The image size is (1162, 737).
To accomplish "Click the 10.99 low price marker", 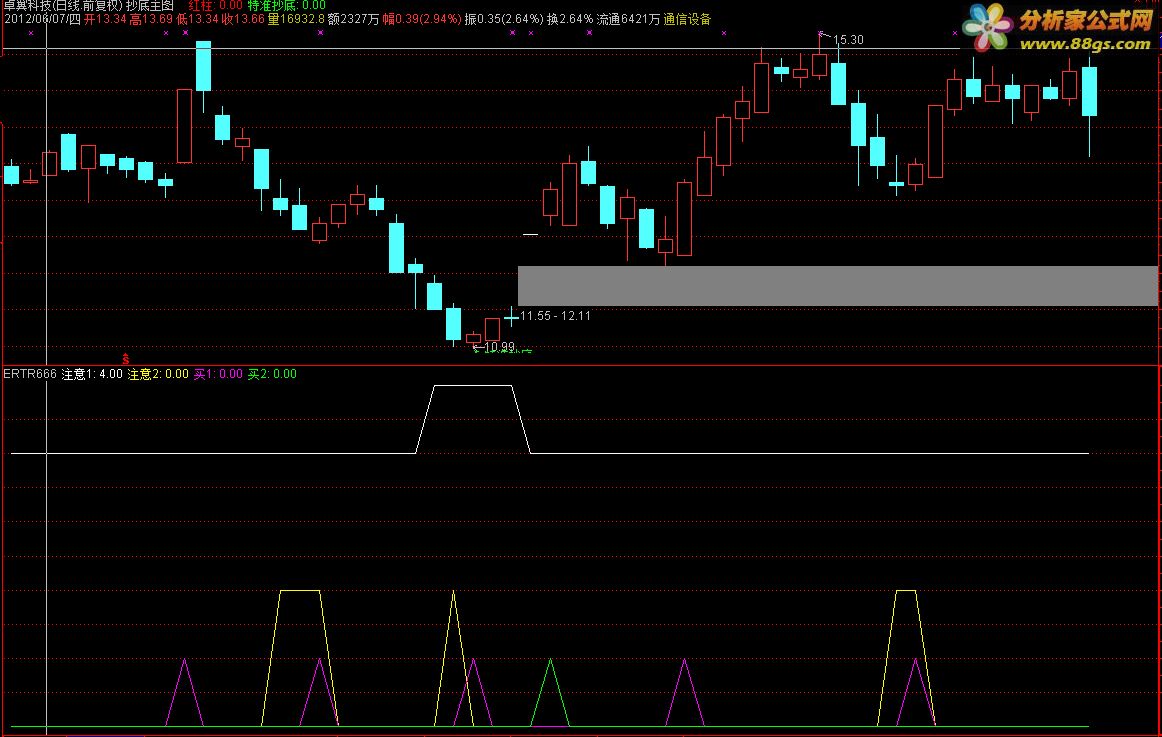I will click(x=499, y=347).
